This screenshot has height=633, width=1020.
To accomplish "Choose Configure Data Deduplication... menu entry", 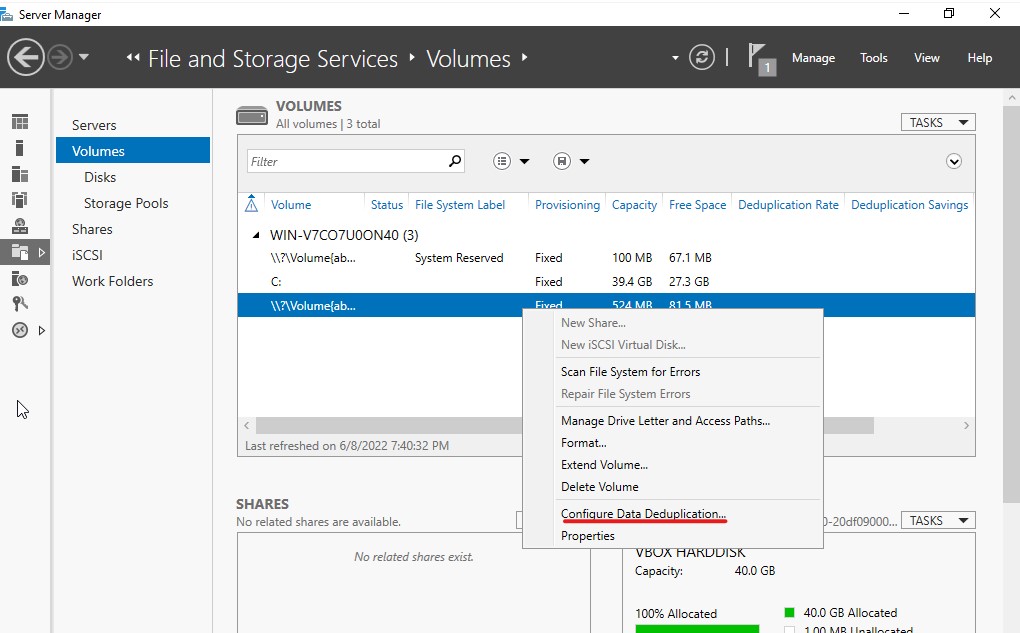I will [x=643, y=514].
